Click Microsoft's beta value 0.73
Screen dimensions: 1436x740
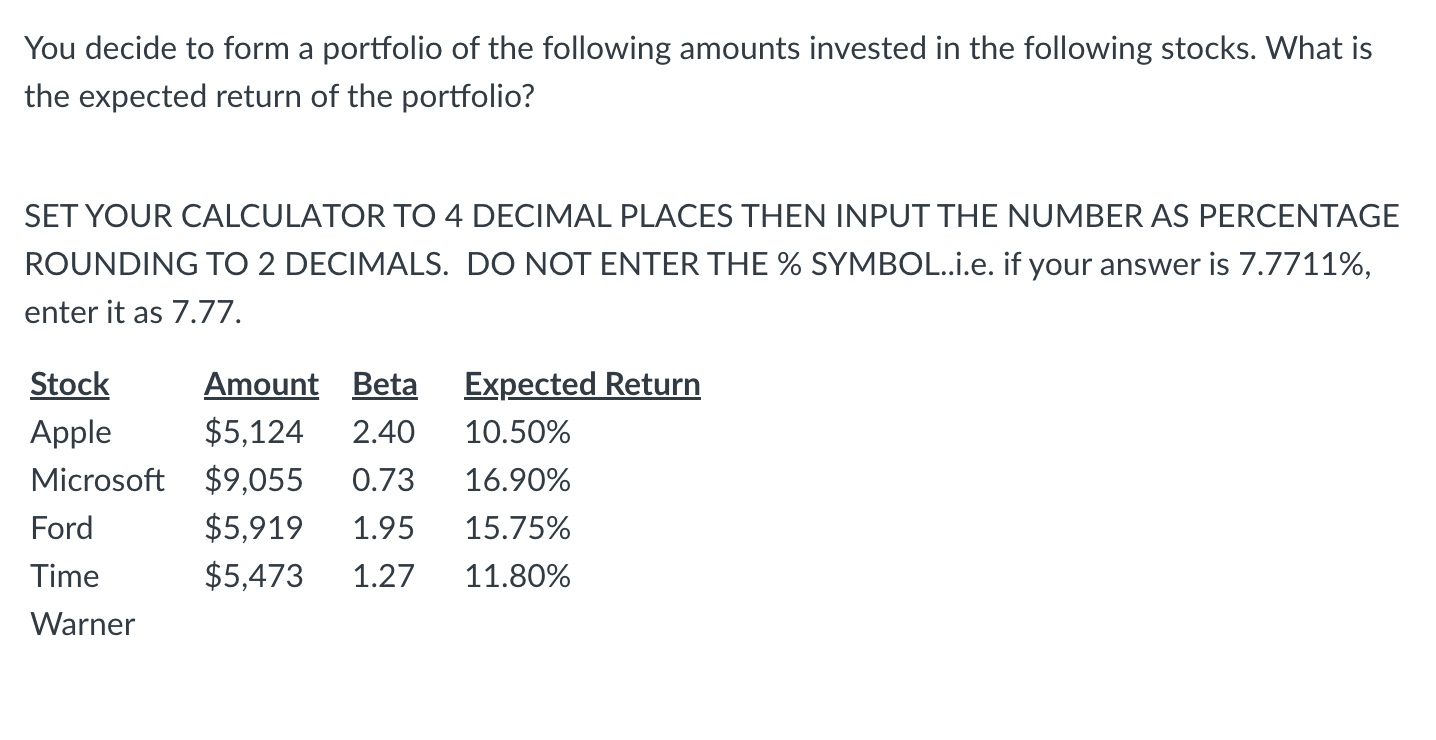pyautogui.click(x=383, y=481)
